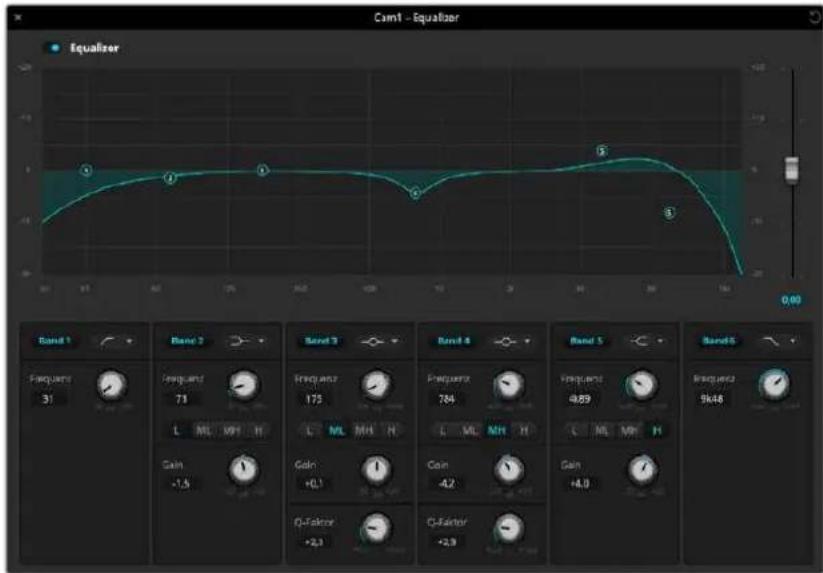Click Band 2 frequency field showing 73
Image resolution: width=823 pixels, height=573 pixels.
(x=182, y=399)
